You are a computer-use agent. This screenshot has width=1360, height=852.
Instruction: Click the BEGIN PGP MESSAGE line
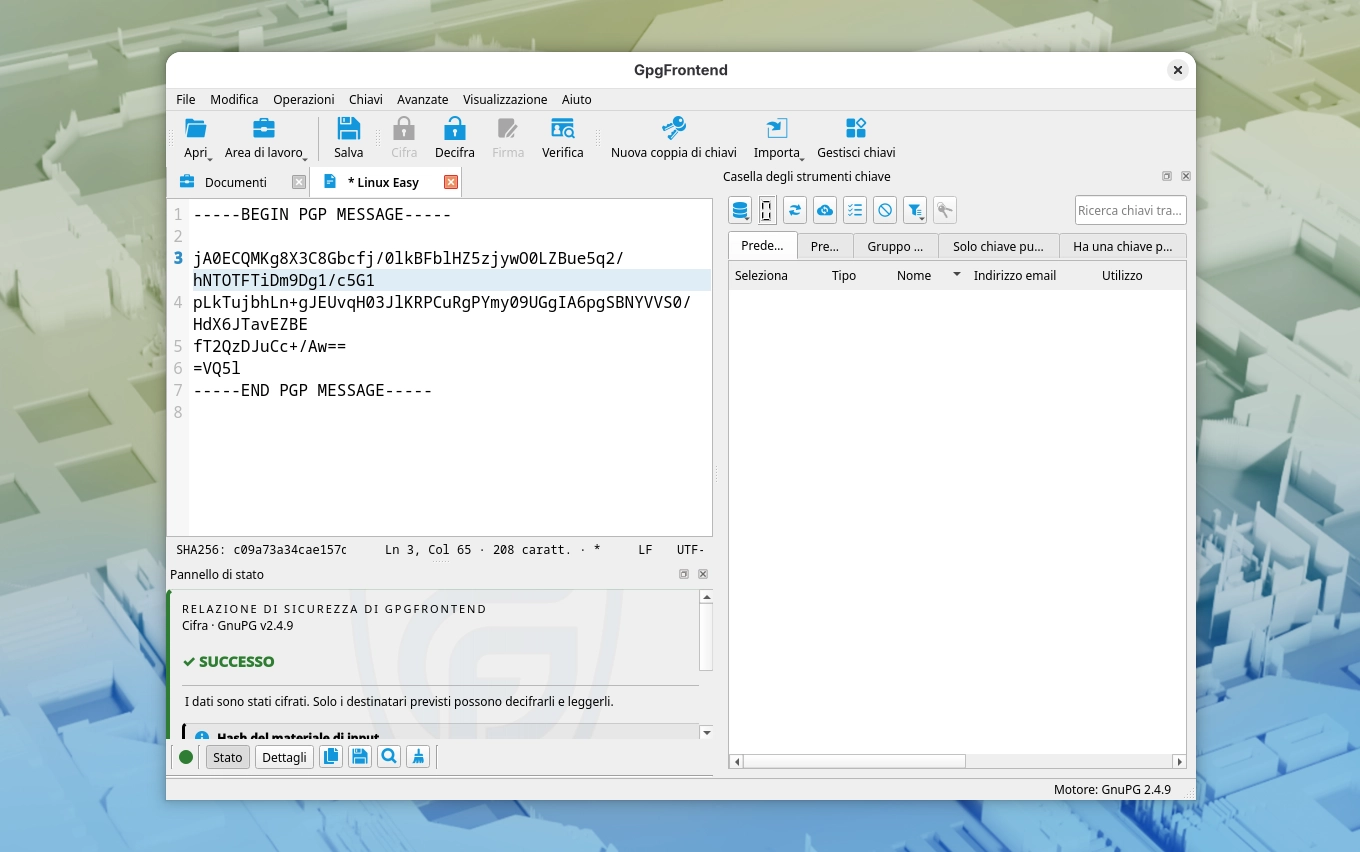pos(322,214)
